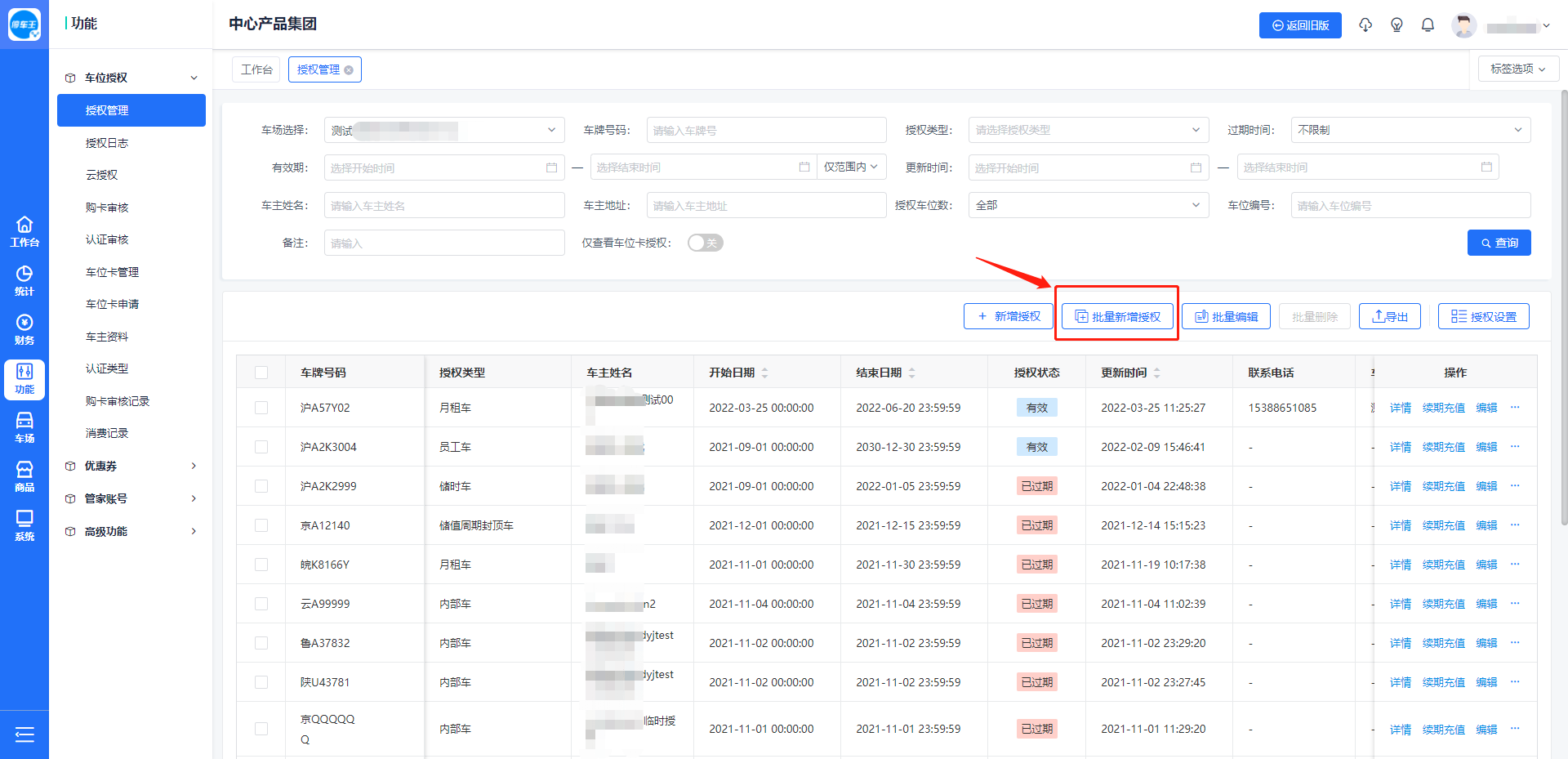Image resolution: width=1568 pixels, height=759 pixels.
Task: Expand the 优惠券 sidebar menu
Action: tap(131, 466)
